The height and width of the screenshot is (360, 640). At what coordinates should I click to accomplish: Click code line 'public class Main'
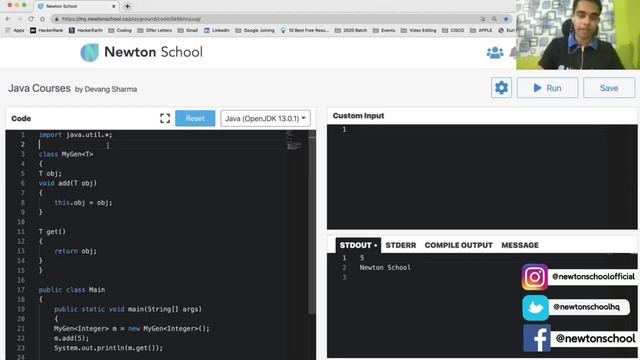click(x=71, y=290)
